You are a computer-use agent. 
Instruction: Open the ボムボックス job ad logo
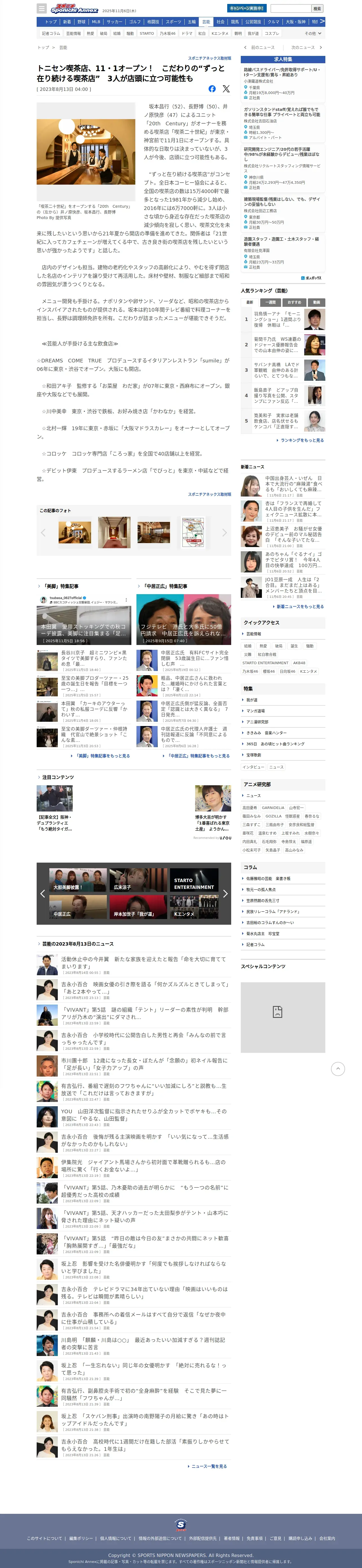pyautogui.click(x=312, y=278)
